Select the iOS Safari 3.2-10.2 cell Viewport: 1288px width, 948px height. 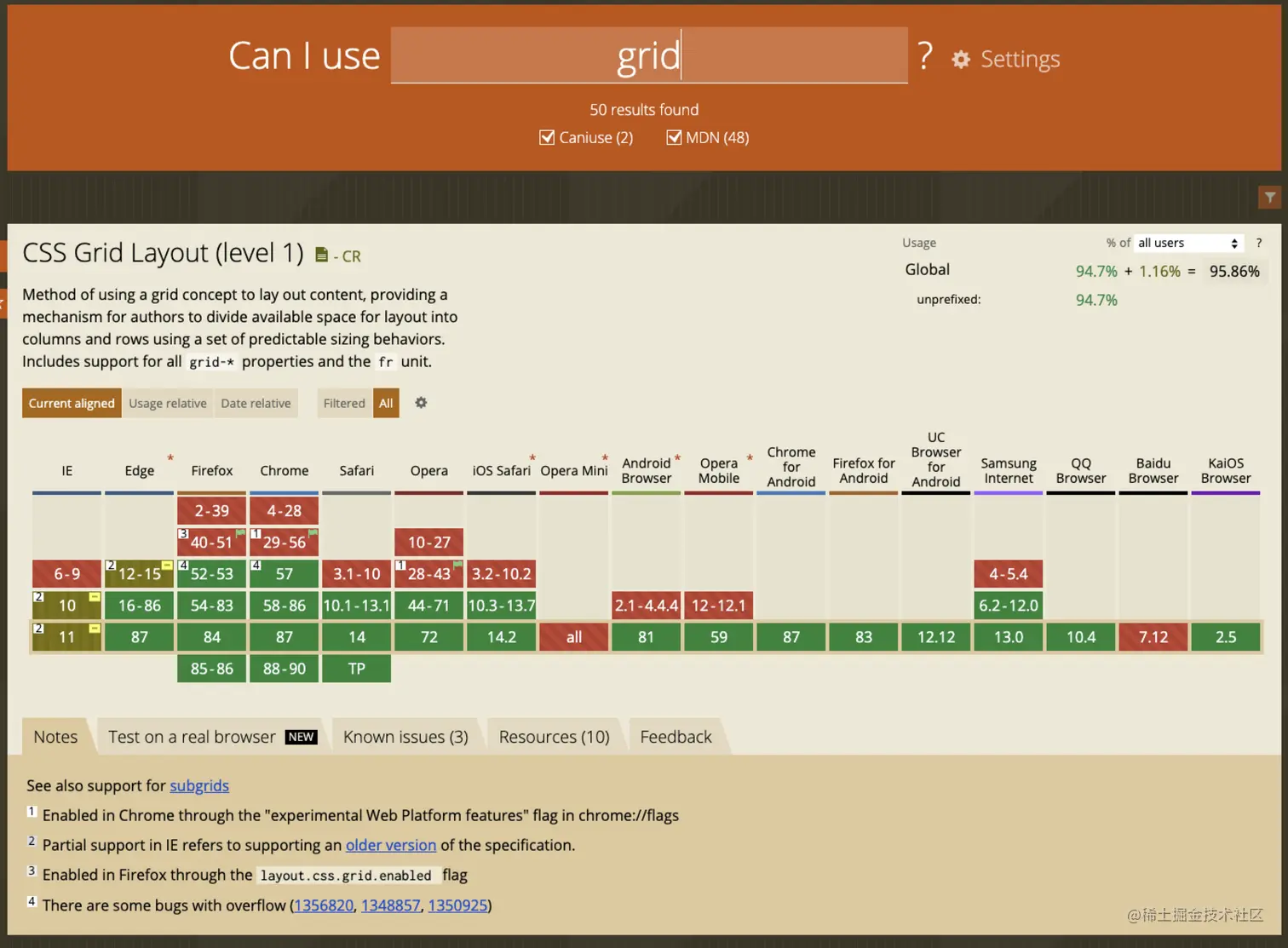[502, 574]
